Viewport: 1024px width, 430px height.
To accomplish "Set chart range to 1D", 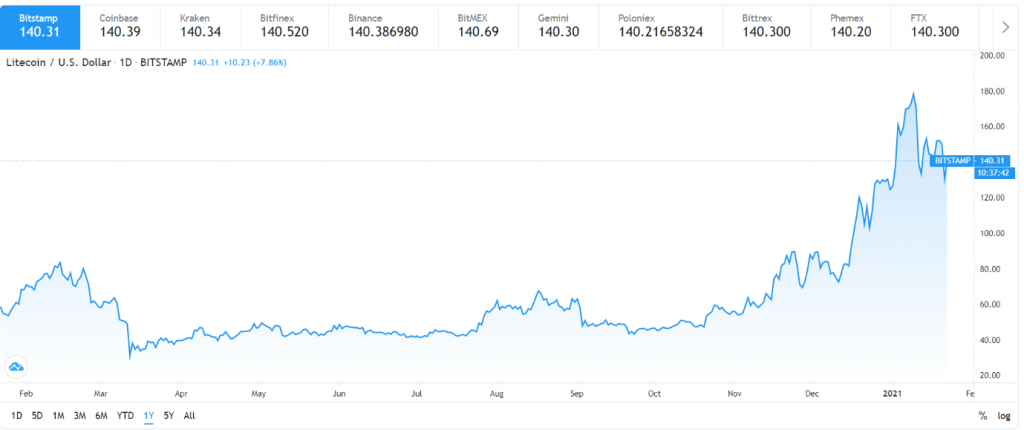I will click(17, 415).
